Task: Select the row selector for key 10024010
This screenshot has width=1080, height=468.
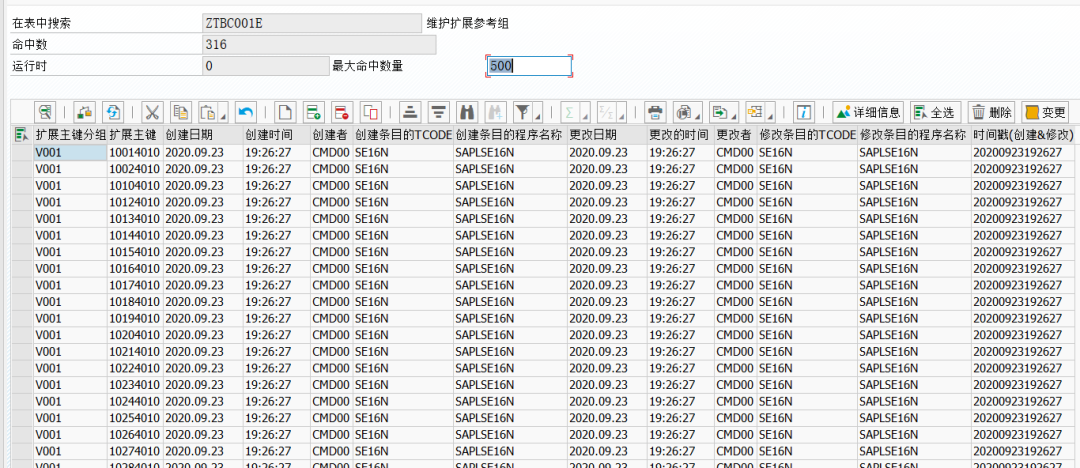Action: pos(22,169)
